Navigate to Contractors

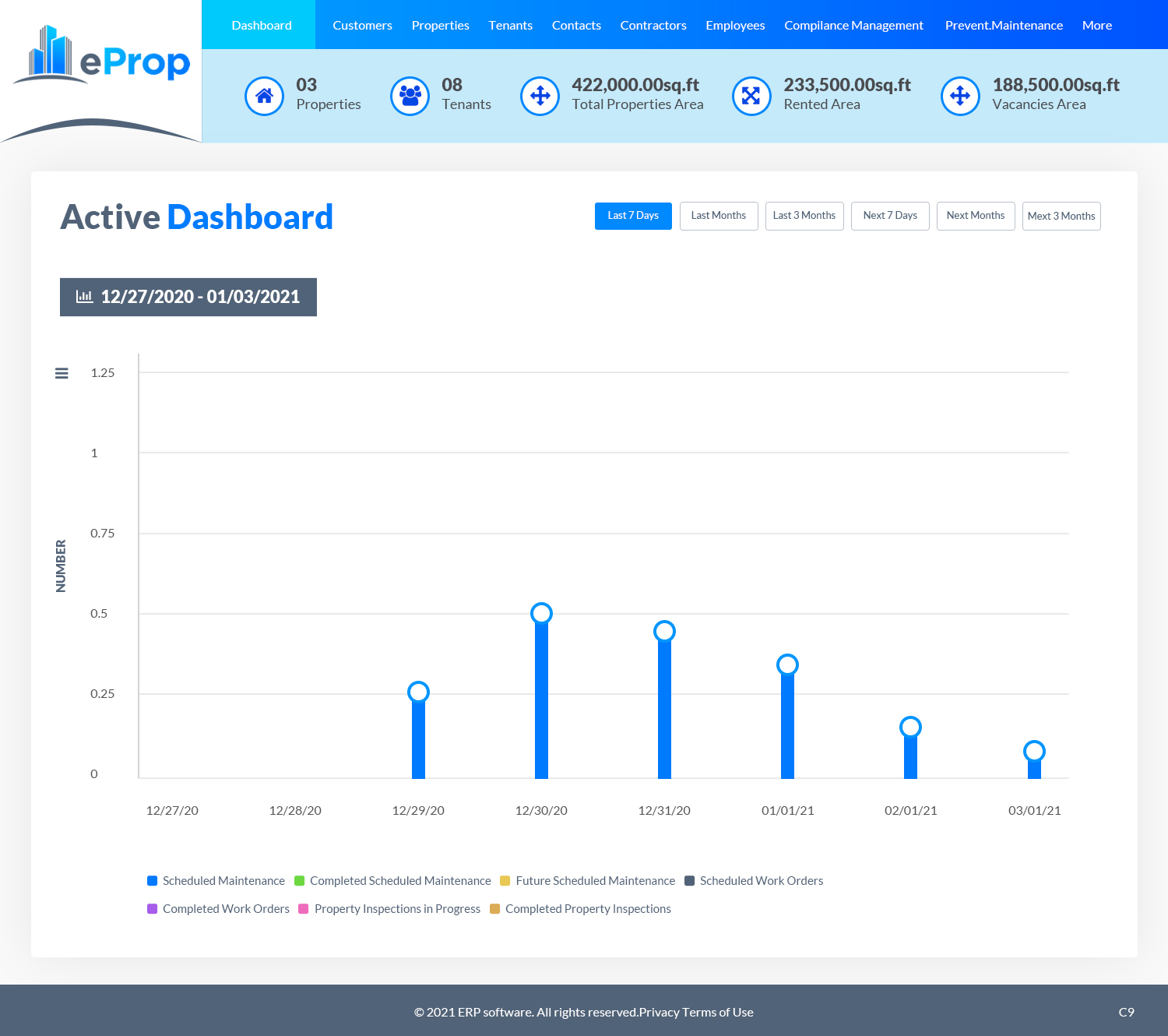coord(653,25)
